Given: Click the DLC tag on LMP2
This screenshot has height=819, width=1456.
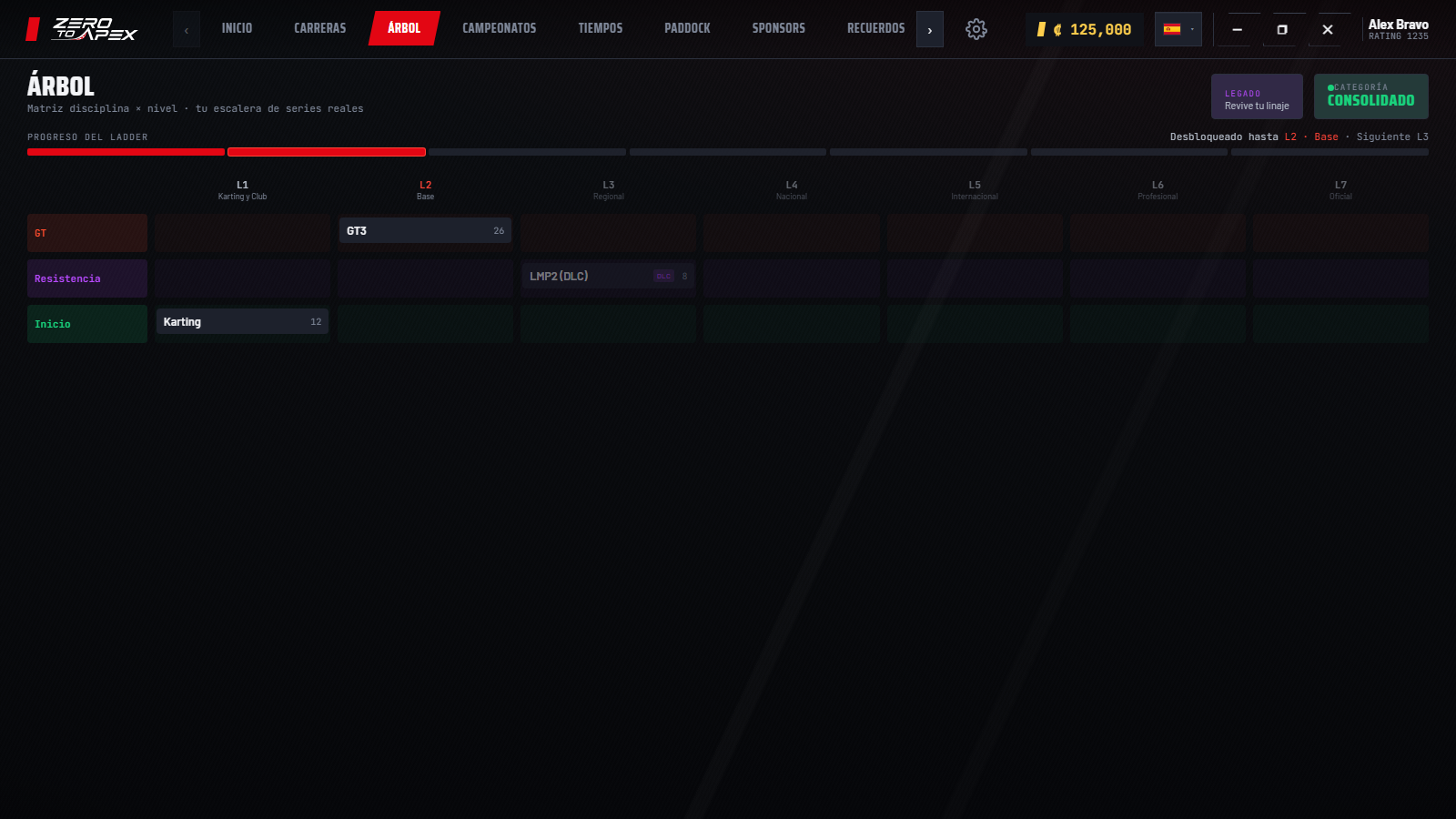Looking at the screenshot, I should click(x=663, y=277).
